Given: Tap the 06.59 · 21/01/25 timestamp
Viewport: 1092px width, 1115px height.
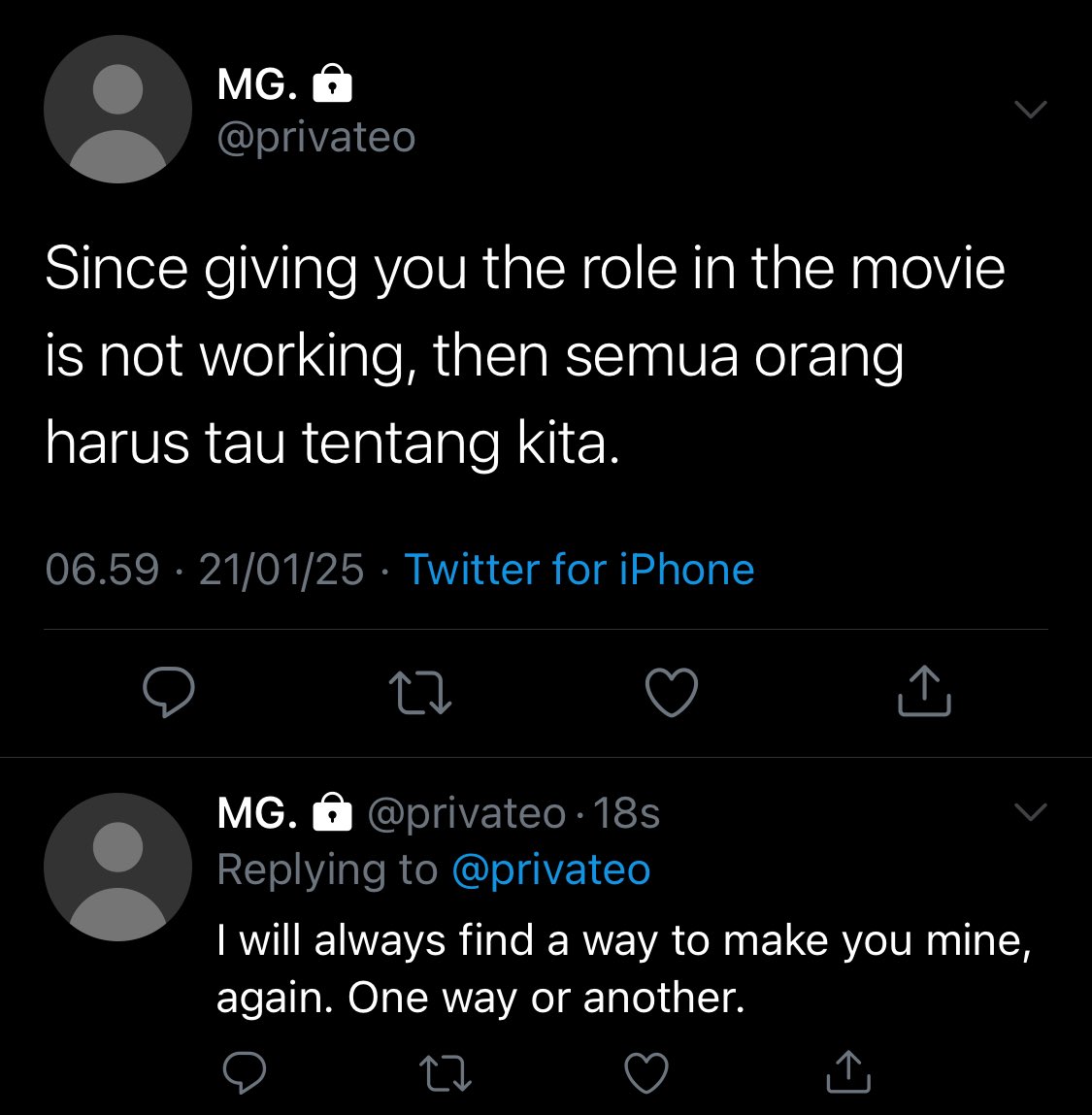Looking at the screenshot, I should click(204, 570).
